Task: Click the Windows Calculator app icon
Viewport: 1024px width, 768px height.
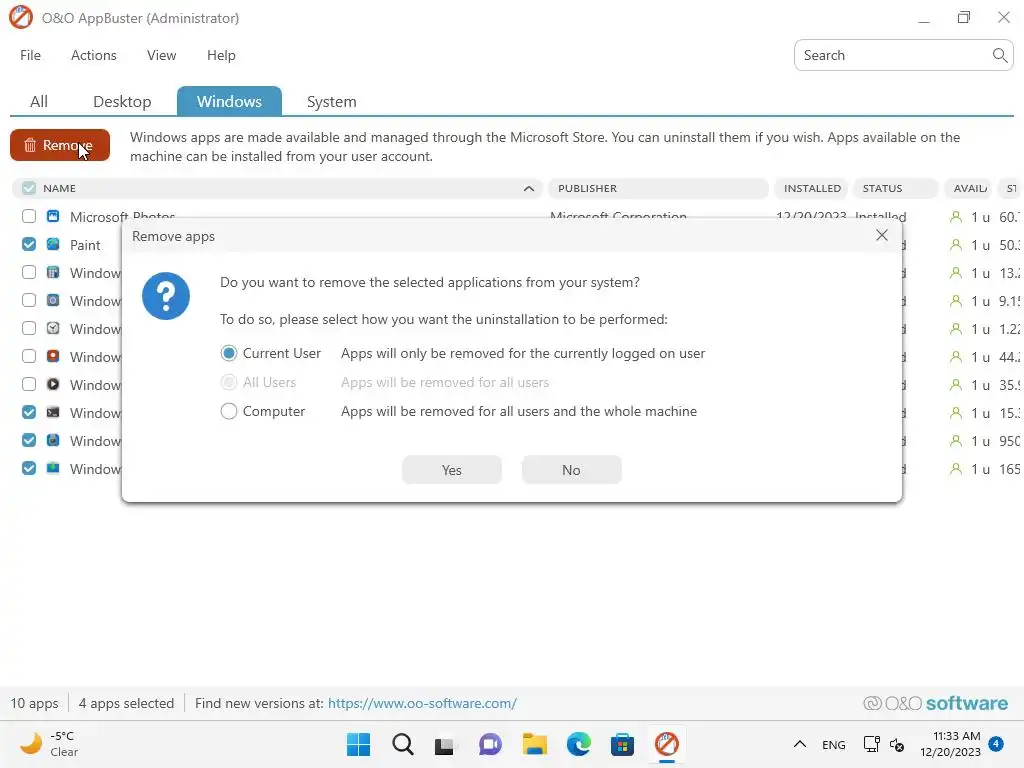Action: pos(53,272)
